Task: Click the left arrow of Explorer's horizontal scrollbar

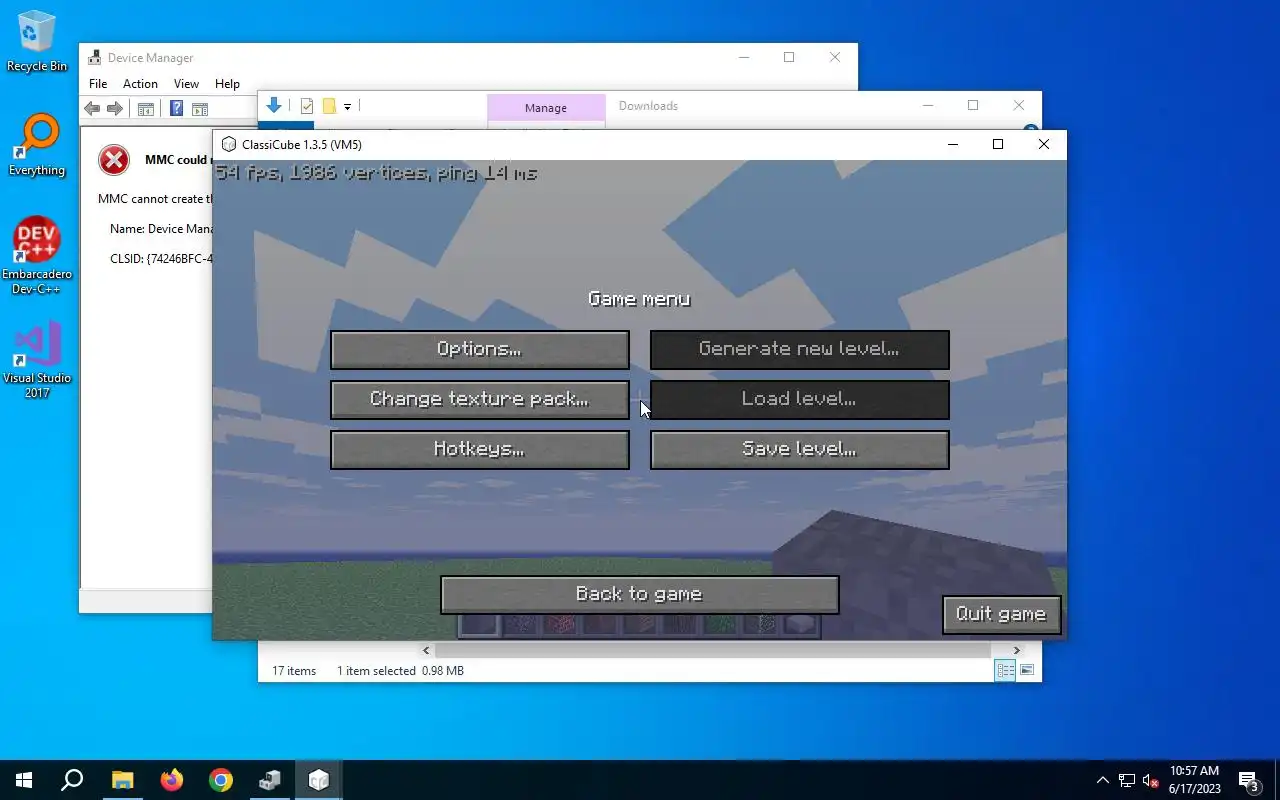Action: point(426,650)
